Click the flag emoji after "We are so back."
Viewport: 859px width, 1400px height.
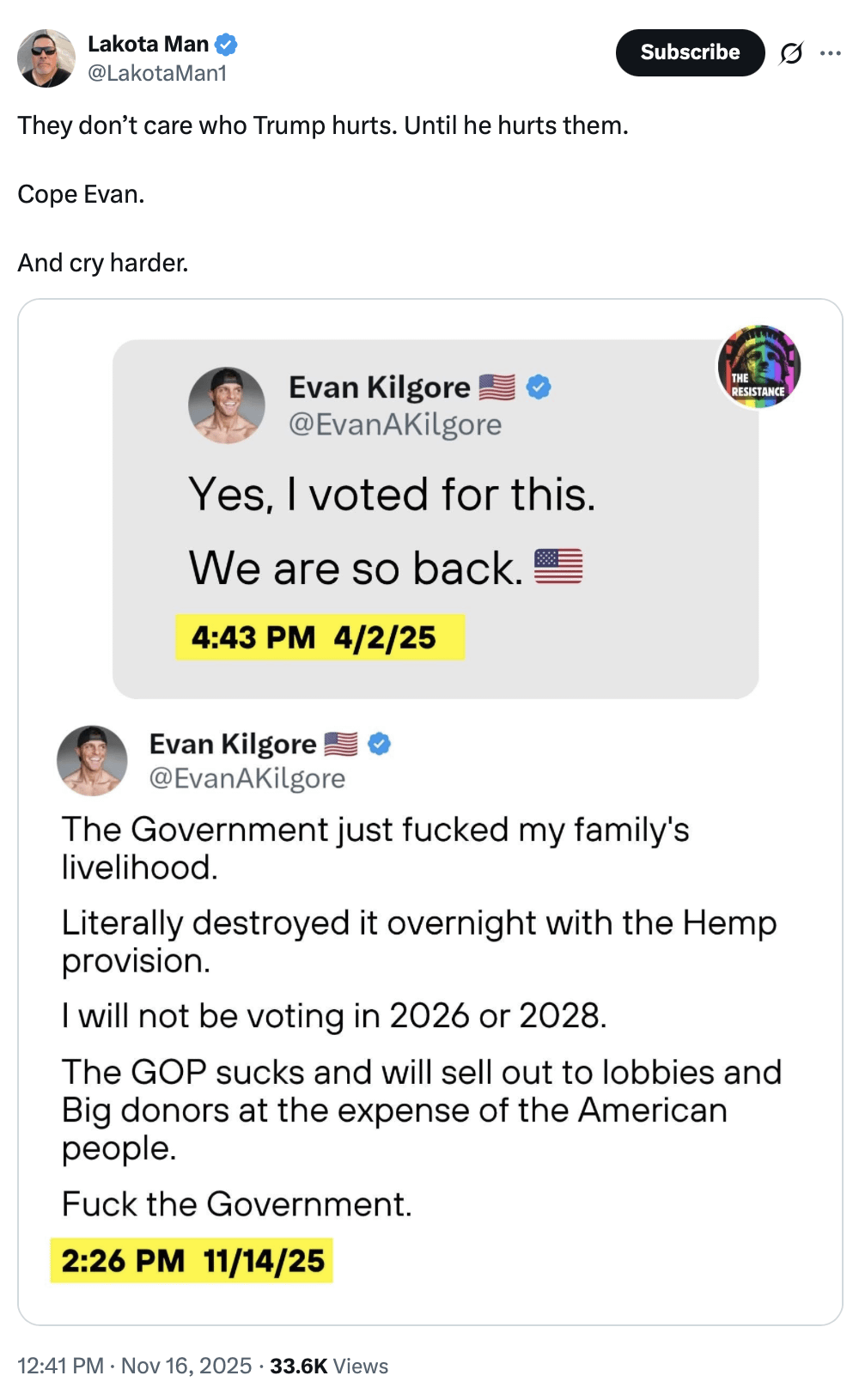pos(558,567)
